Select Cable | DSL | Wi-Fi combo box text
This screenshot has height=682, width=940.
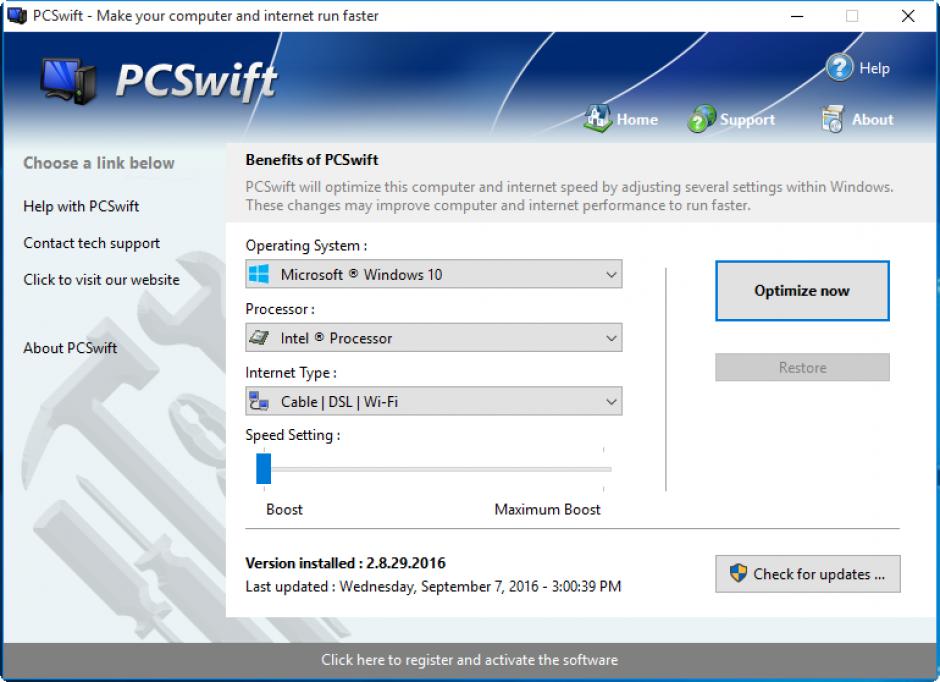(339, 402)
